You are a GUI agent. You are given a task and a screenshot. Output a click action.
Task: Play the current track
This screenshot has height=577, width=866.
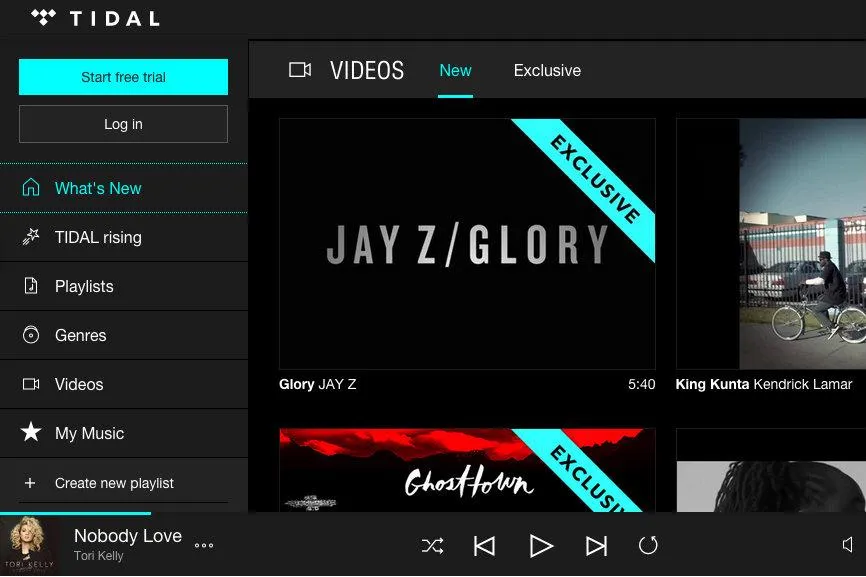point(541,546)
